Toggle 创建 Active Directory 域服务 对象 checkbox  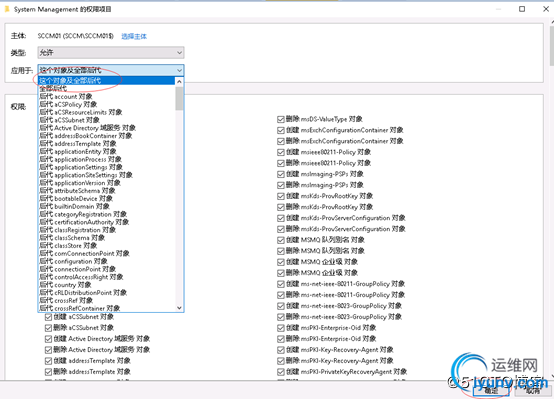48,339
